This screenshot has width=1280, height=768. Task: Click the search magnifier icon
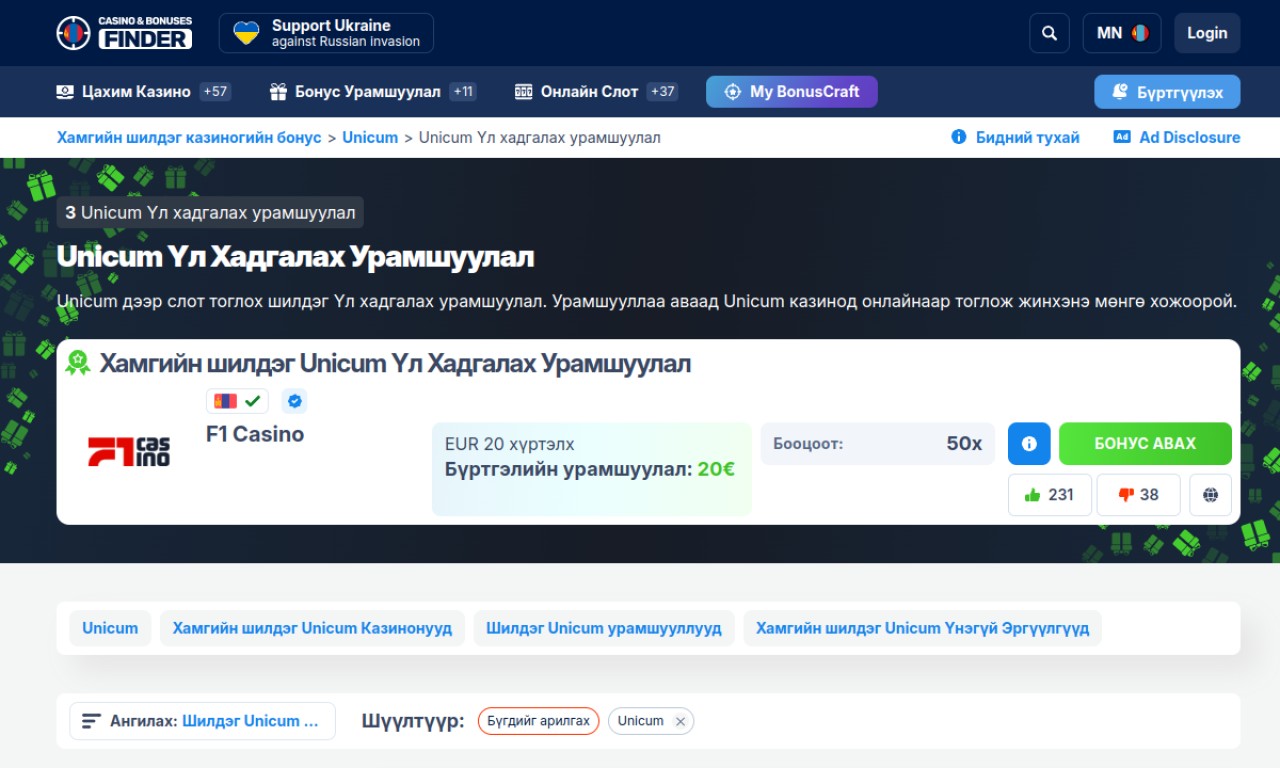coord(1049,33)
